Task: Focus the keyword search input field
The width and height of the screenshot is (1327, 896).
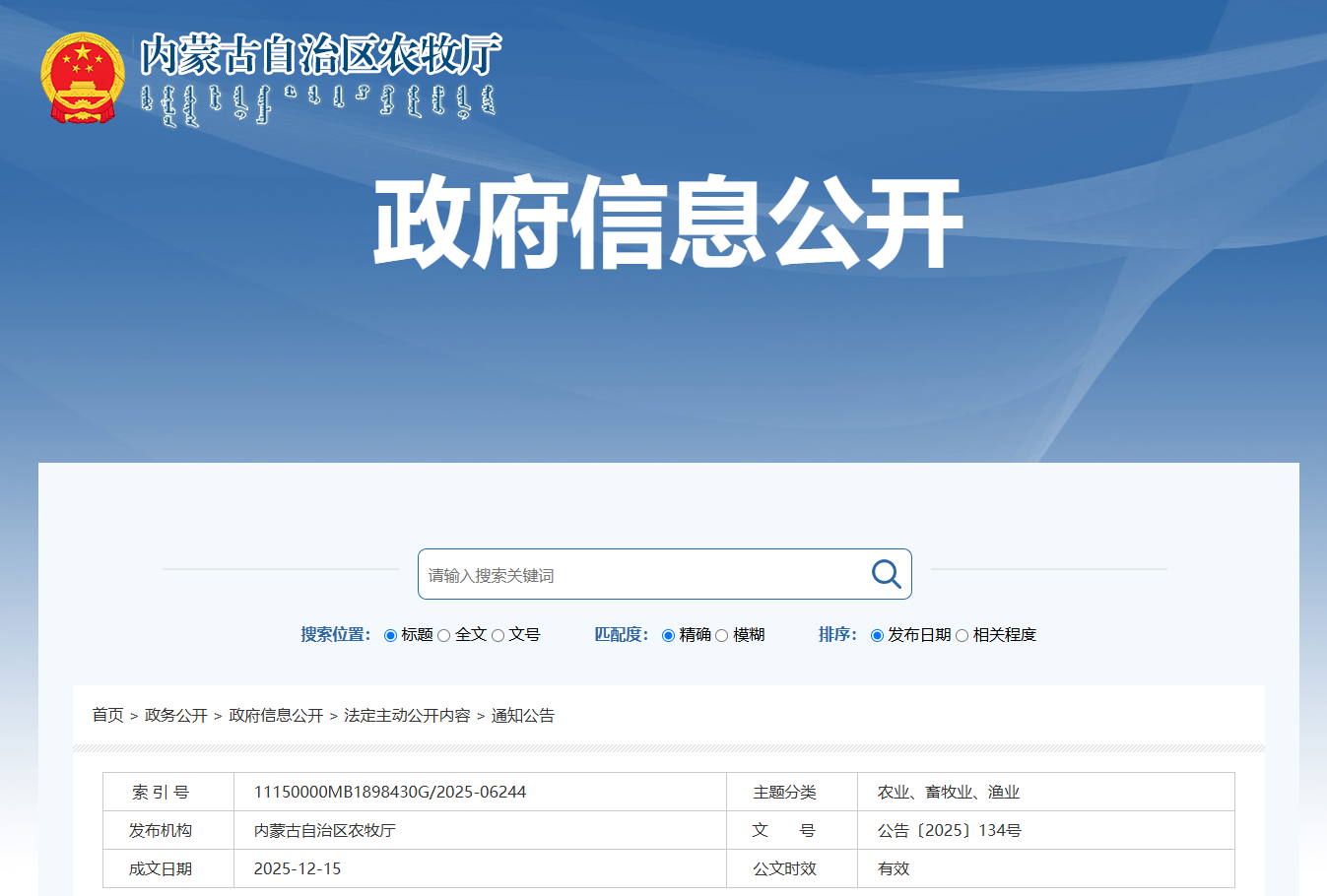Action: (640, 575)
